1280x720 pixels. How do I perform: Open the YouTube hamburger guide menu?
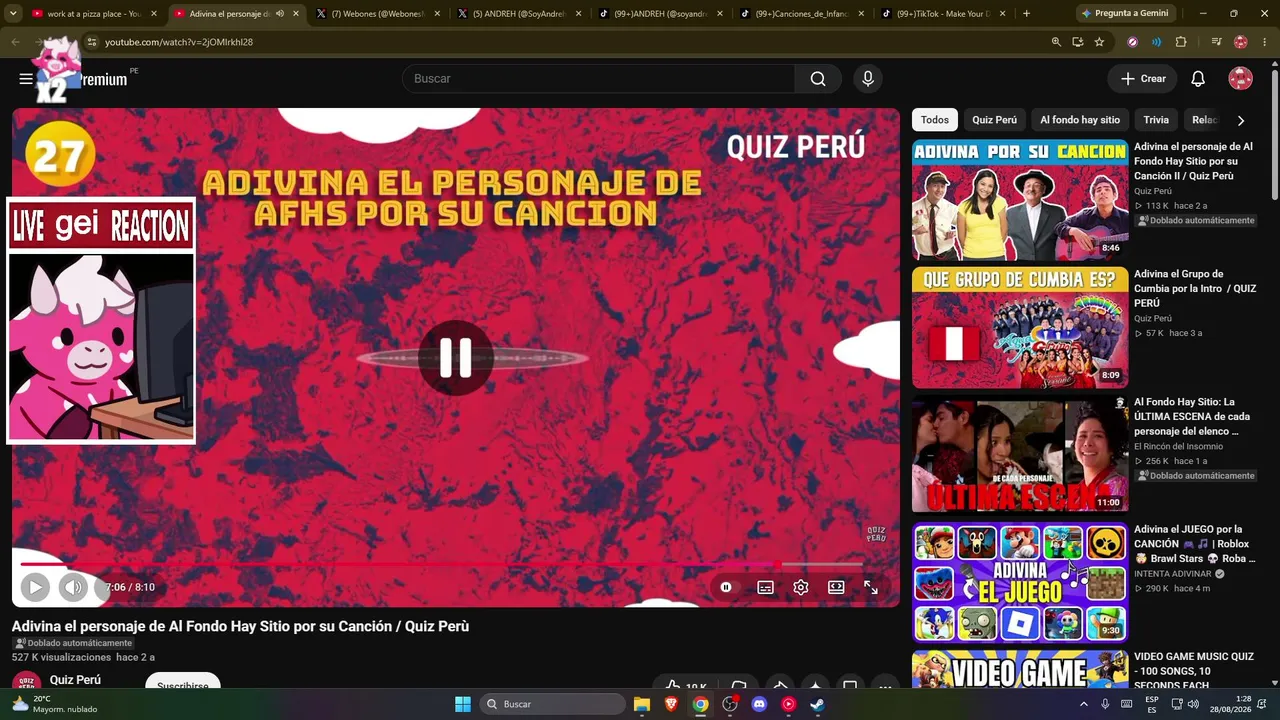[x=26, y=79]
